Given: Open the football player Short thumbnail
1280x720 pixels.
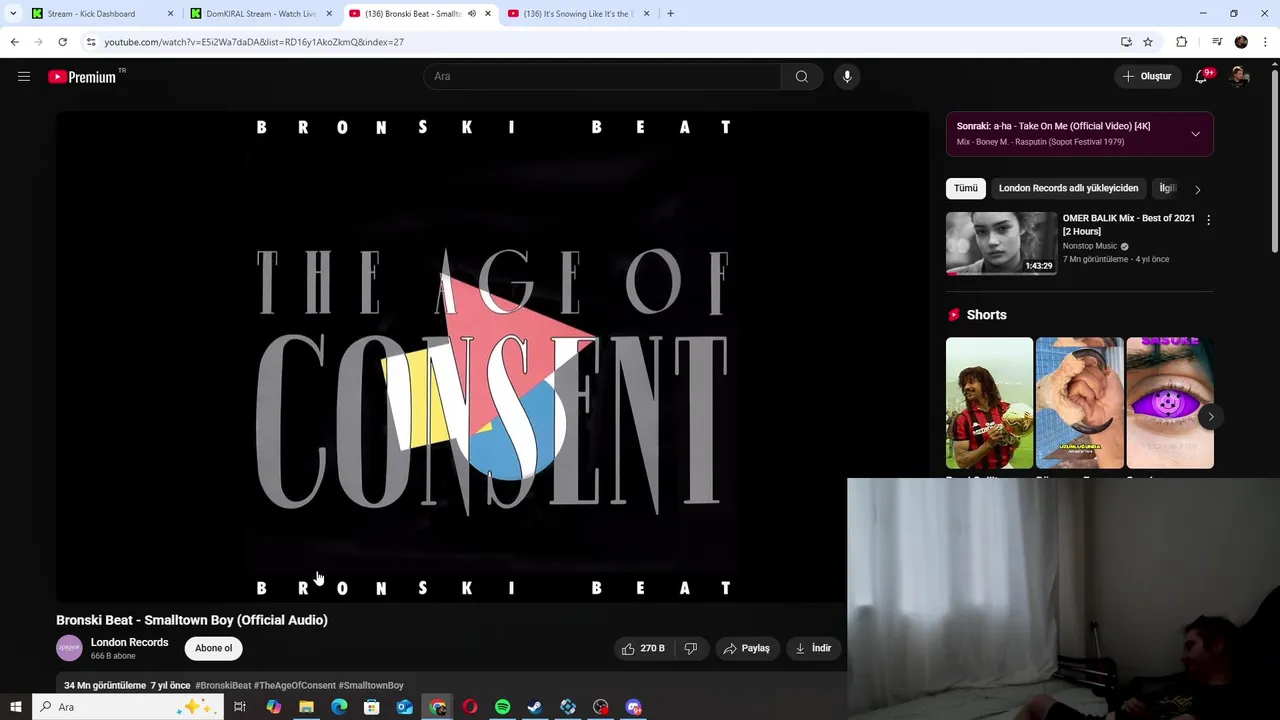Looking at the screenshot, I should [x=989, y=403].
